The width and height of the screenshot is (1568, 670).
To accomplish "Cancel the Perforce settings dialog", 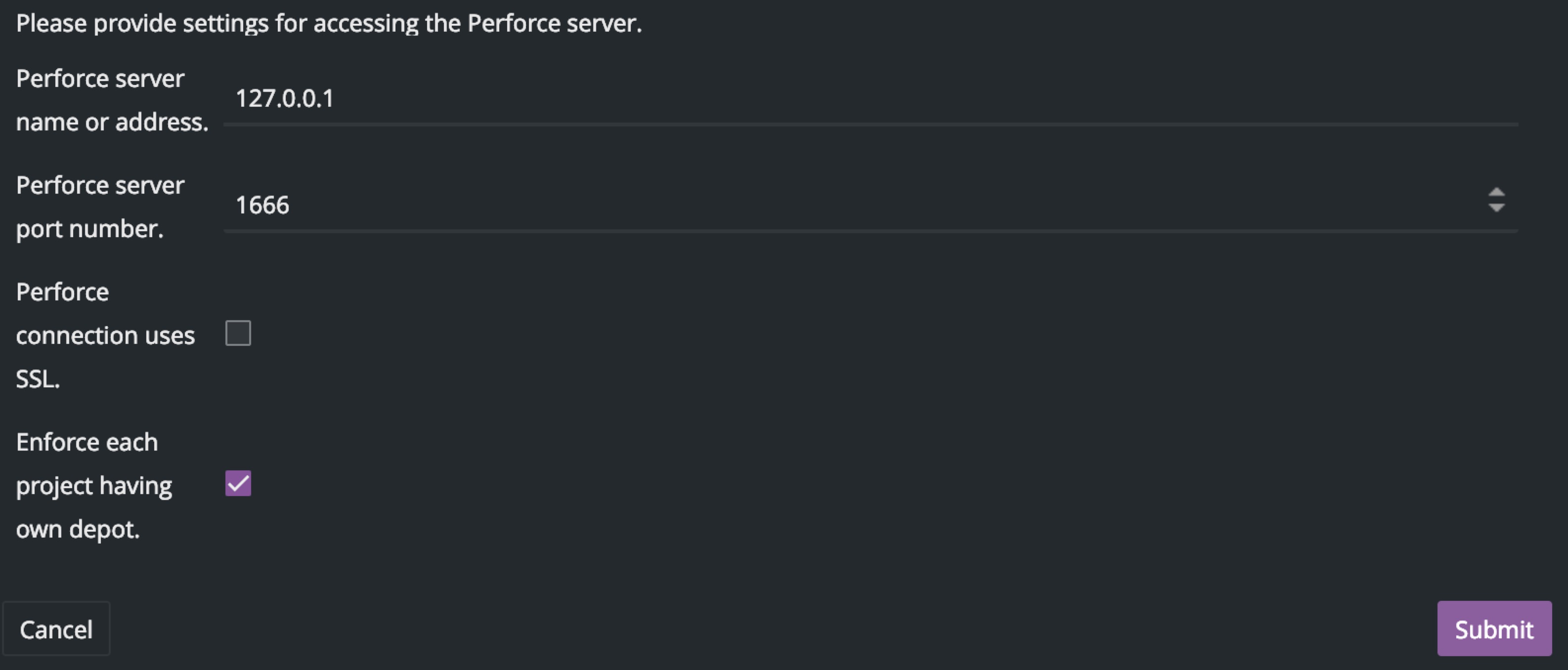I will coord(56,628).
